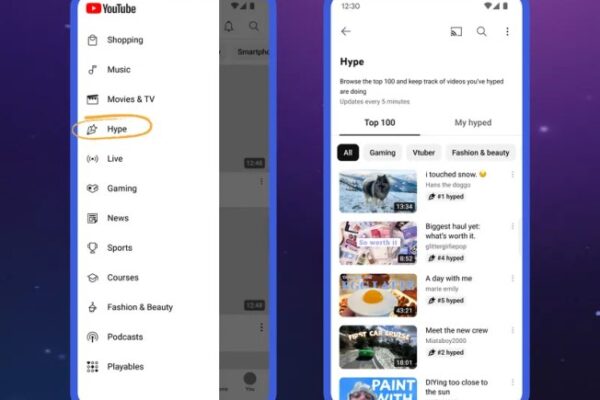600x400 pixels.
Task: Filter by the Gaming chip
Action: coord(382,153)
